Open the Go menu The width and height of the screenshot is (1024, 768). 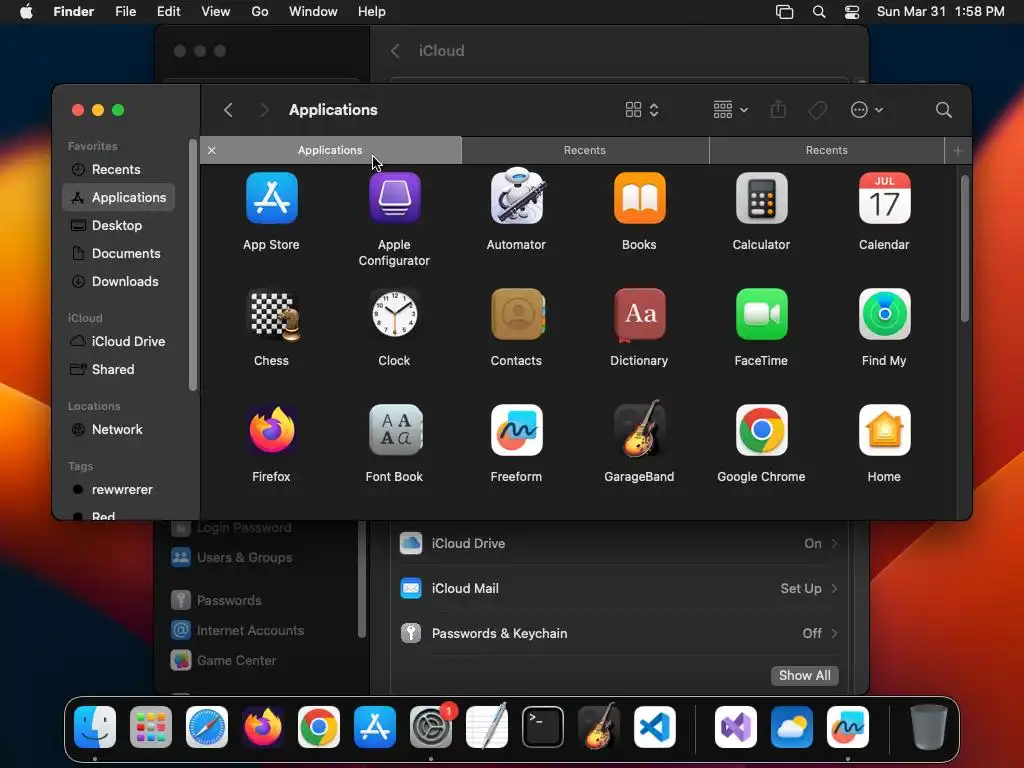point(260,12)
